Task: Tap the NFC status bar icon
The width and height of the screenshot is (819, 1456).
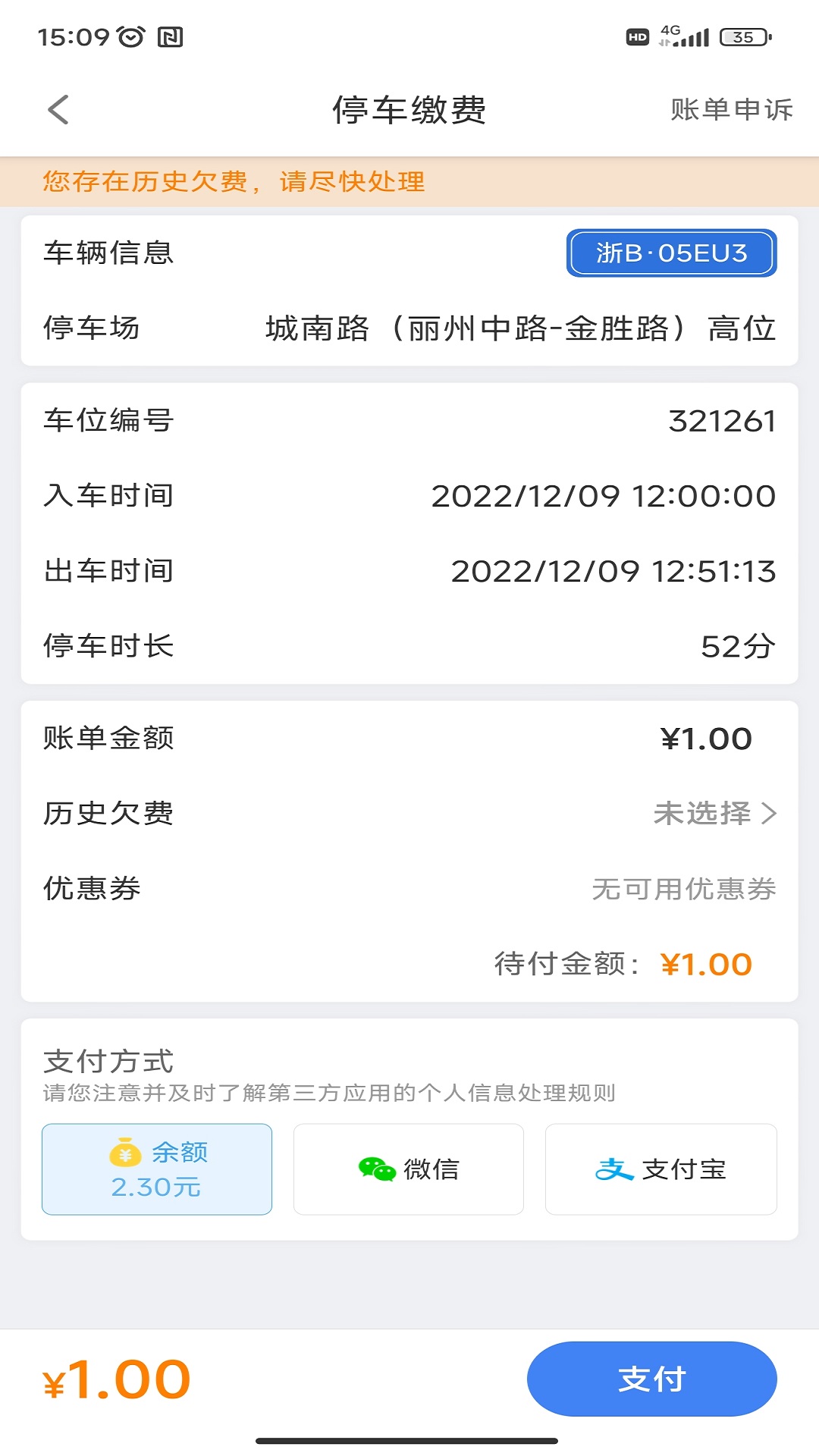Action: [170, 36]
